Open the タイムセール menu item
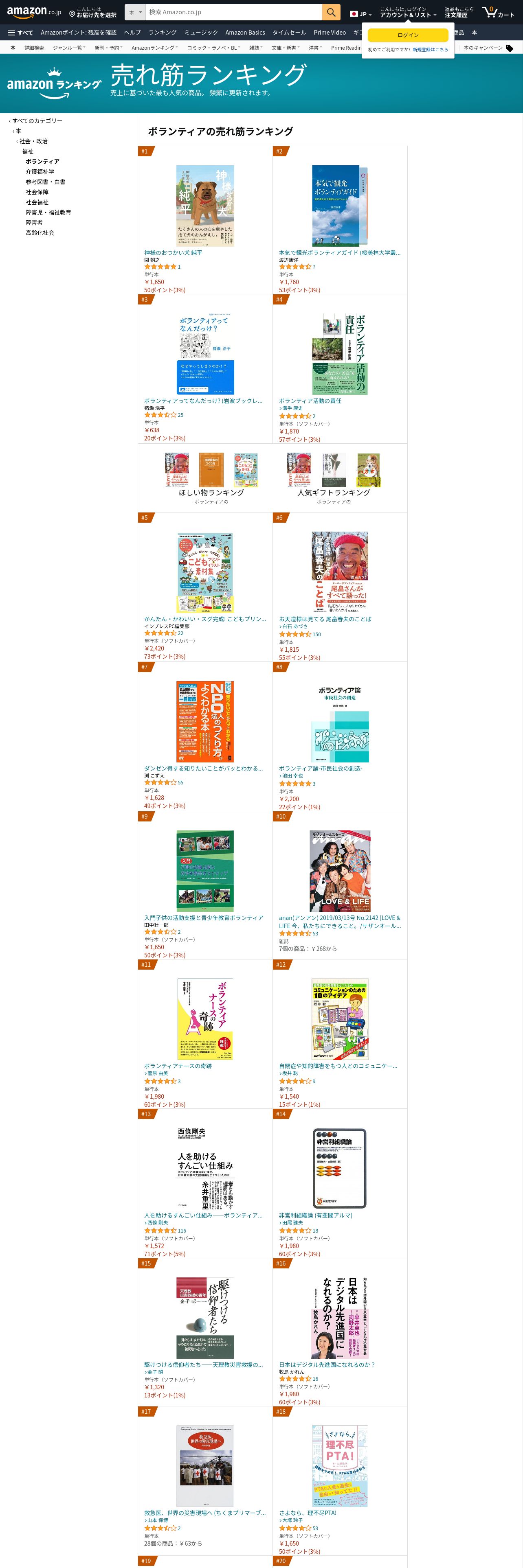This screenshot has height=1568, width=523. click(289, 32)
